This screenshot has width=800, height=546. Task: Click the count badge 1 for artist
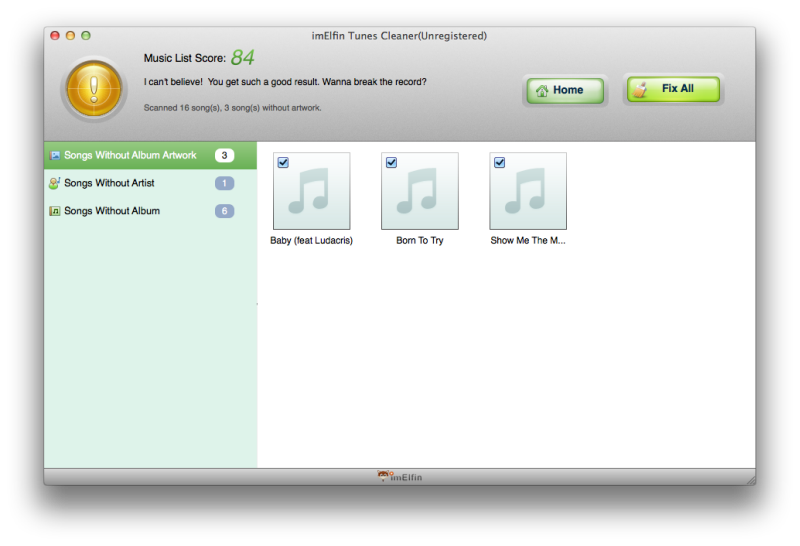pos(224,183)
